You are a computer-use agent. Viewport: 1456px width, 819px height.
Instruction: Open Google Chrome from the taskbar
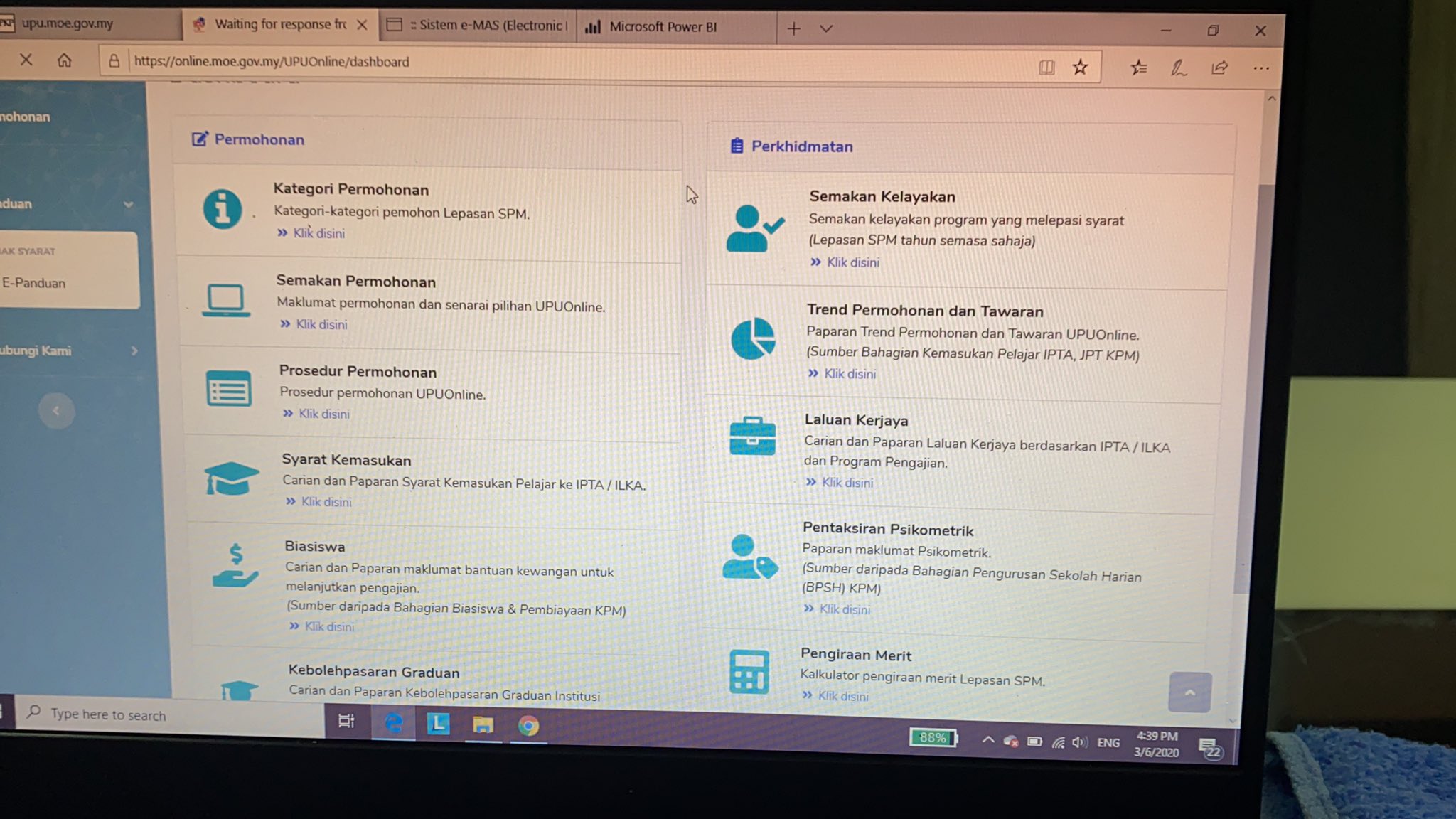pos(528,724)
